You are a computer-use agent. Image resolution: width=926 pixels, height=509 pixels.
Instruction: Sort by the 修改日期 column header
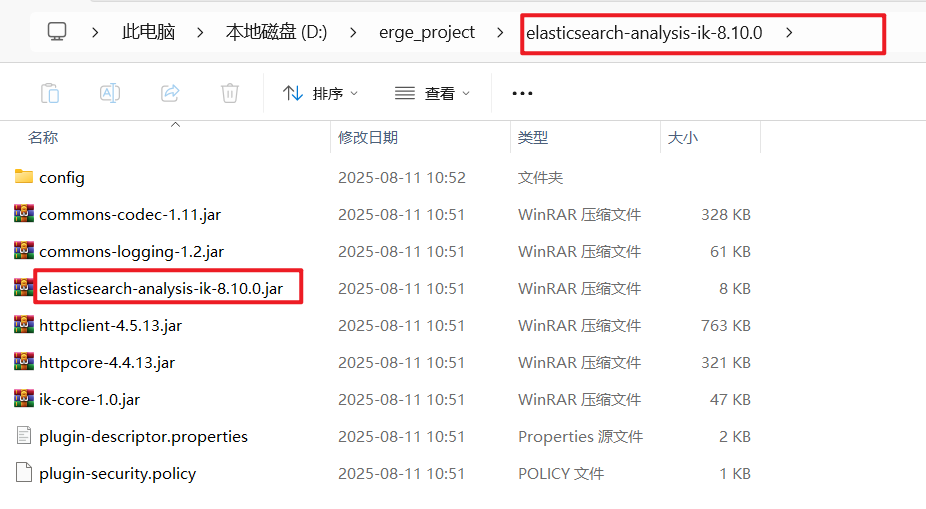pyautogui.click(x=368, y=138)
